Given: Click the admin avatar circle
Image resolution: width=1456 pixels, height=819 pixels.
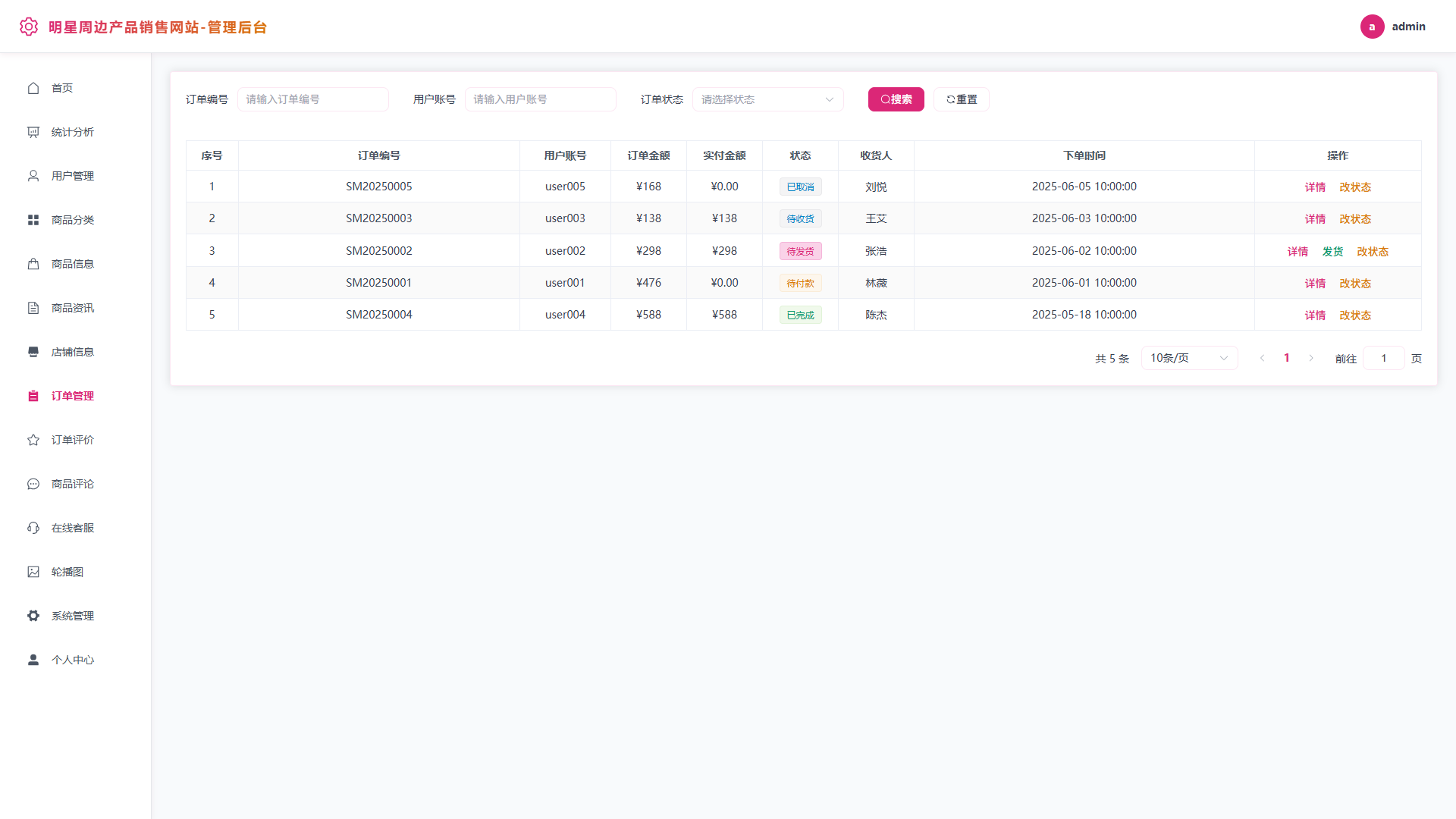Looking at the screenshot, I should (1372, 27).
